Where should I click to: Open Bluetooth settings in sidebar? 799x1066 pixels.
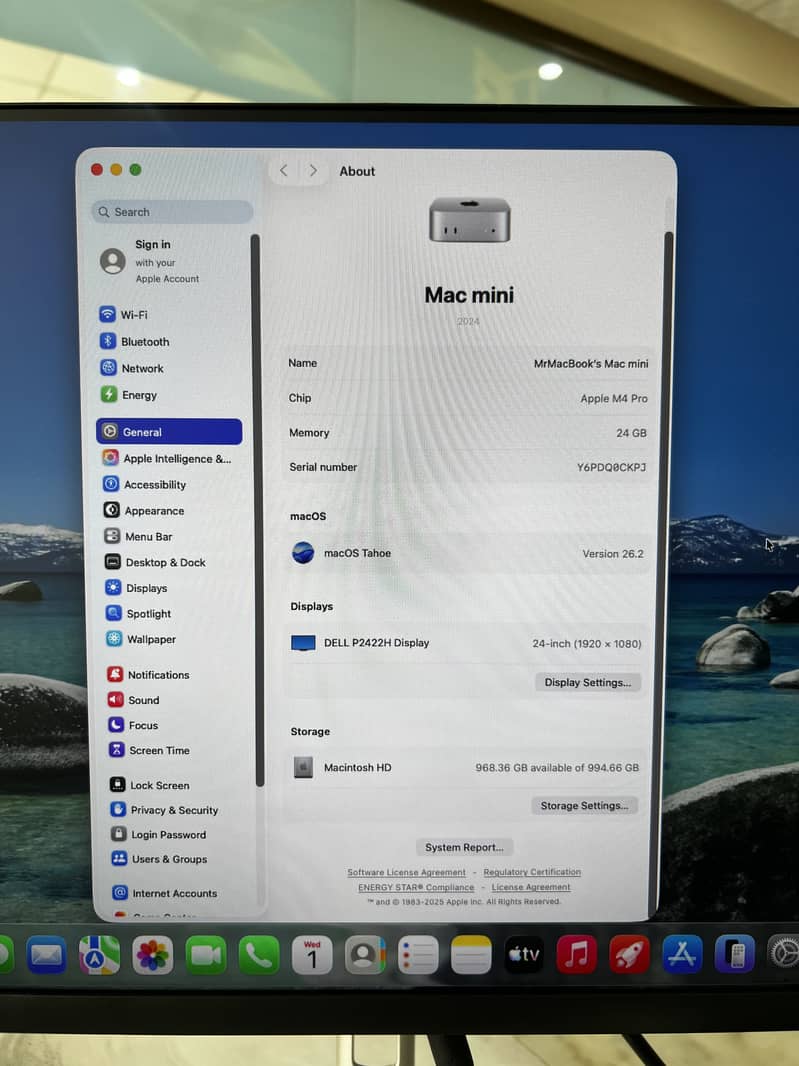click(x=135, y=341)
